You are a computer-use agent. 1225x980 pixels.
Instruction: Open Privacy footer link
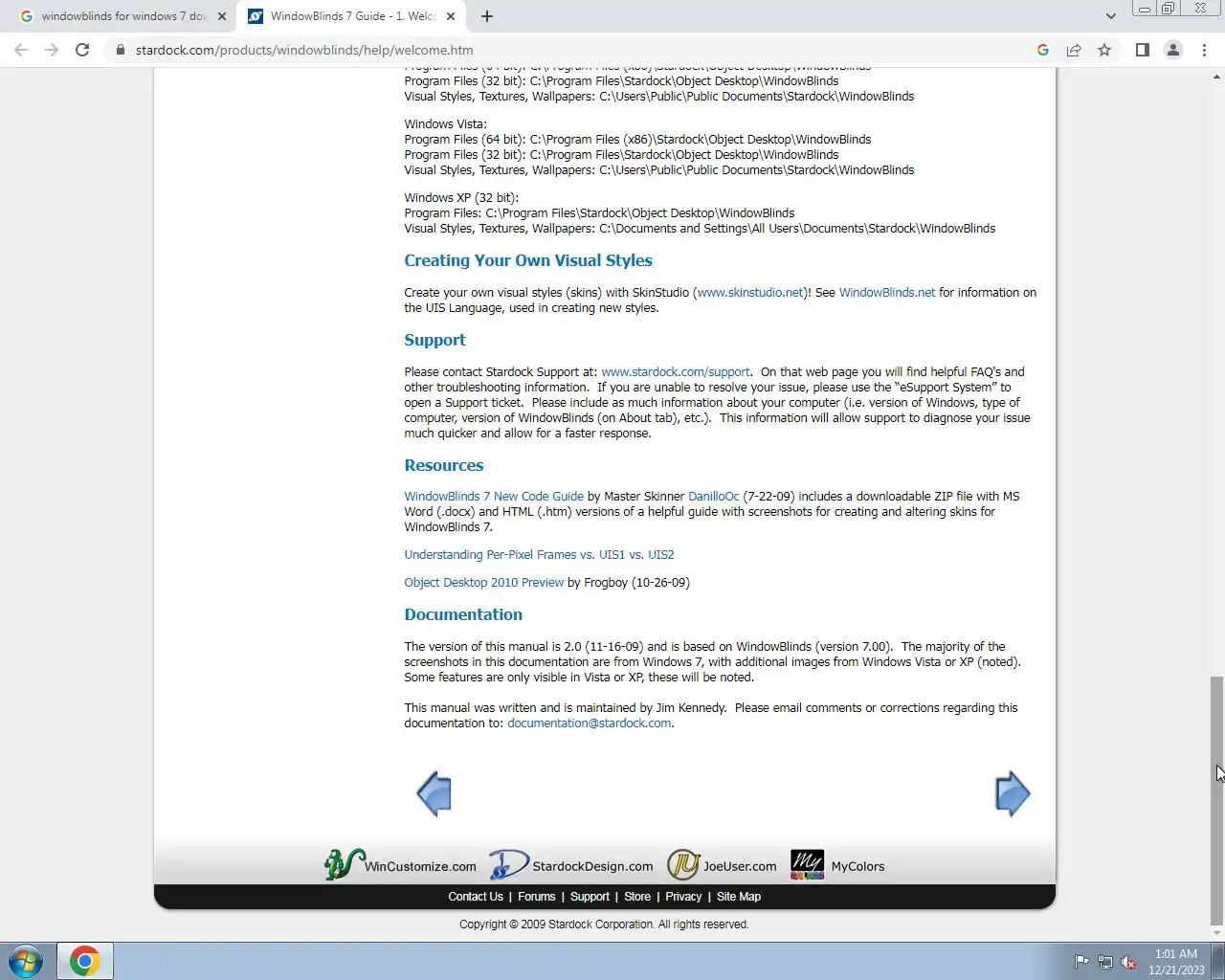pyautogui.click(x=683, y=897)
